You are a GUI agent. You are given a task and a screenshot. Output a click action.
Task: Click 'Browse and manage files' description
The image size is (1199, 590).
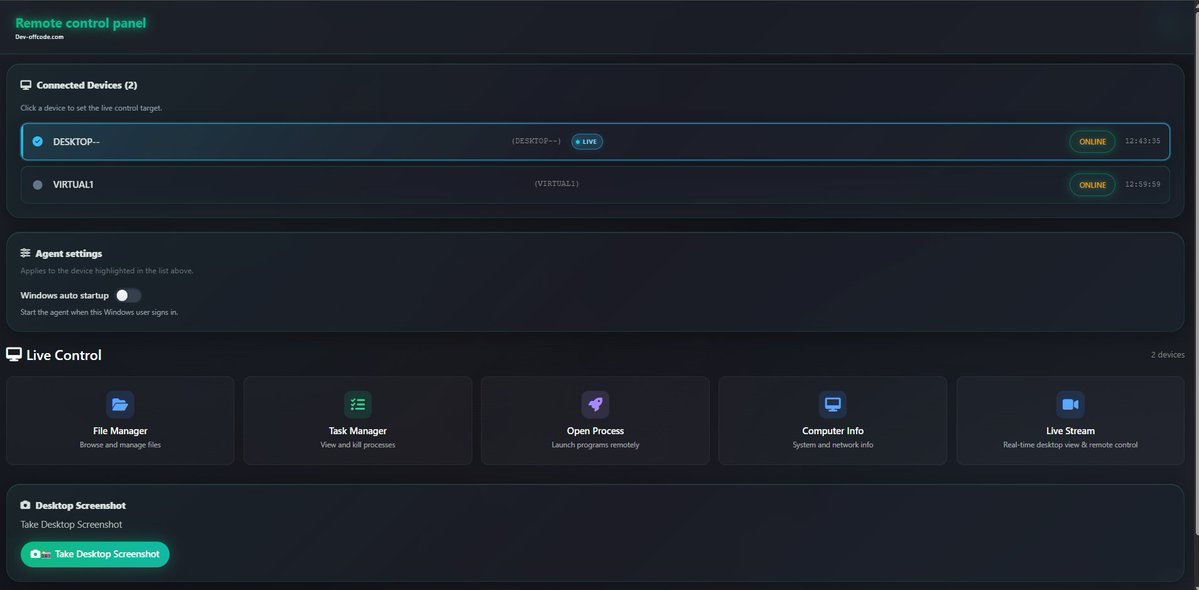click(x=120, y=445)
